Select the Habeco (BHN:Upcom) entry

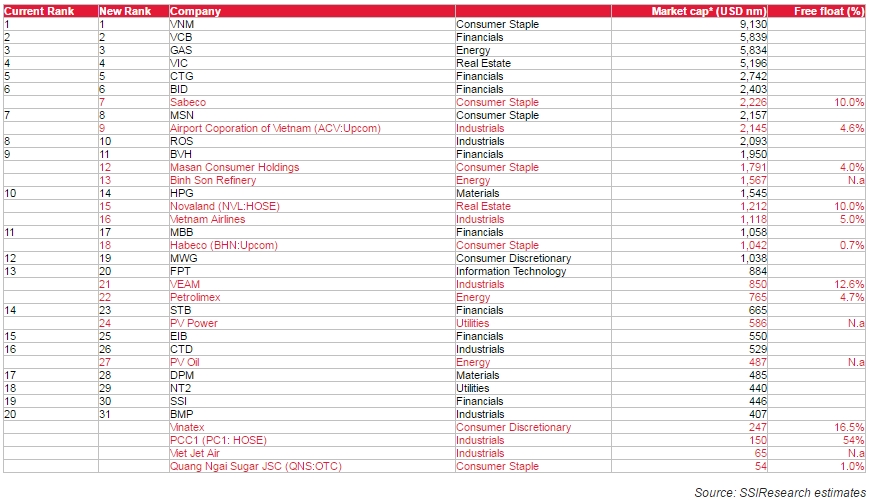coord(223,245)
